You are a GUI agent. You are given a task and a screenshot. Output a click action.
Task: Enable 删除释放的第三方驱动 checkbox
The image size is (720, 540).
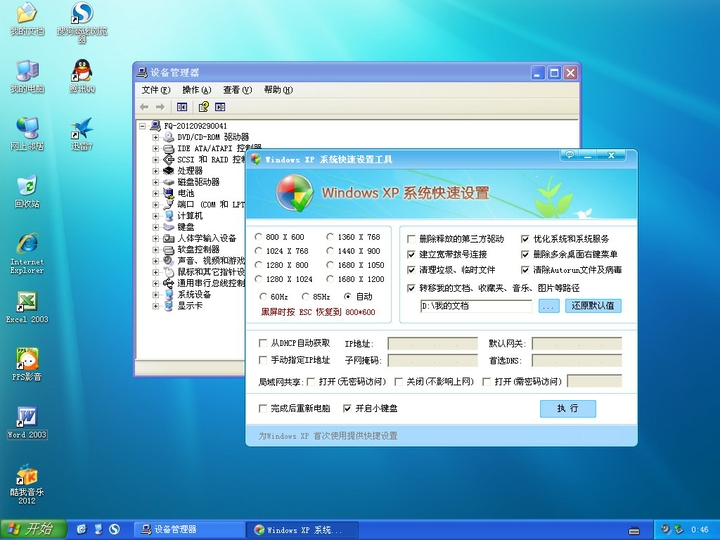click(411, 239)
